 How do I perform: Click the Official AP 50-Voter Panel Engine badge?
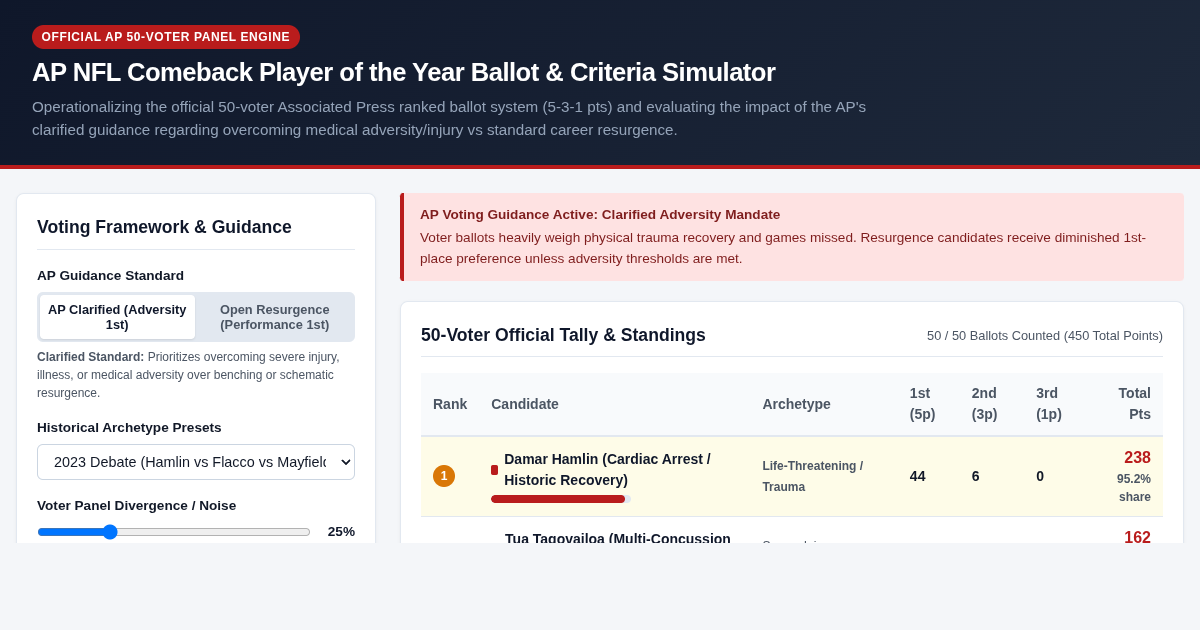tap(166, 37)
